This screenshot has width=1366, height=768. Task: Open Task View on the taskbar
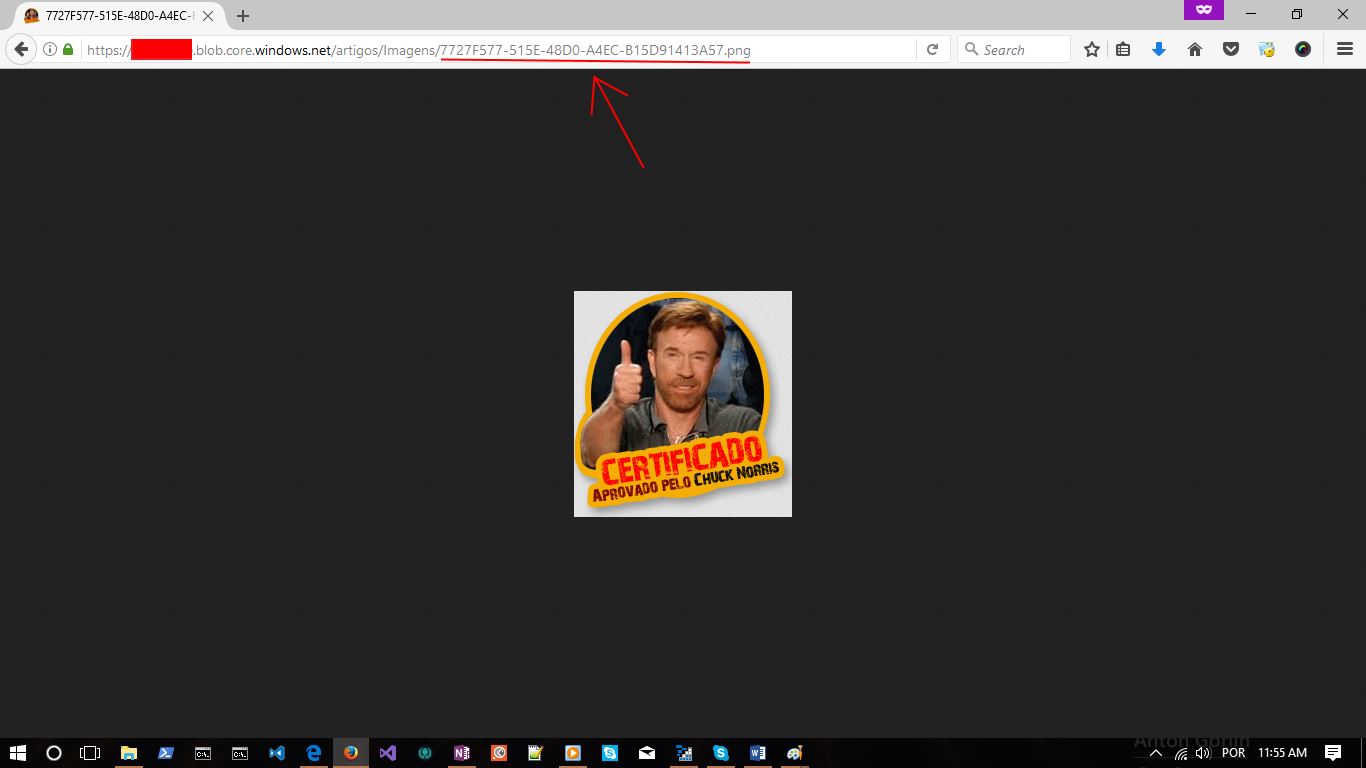tap(90, 753)
